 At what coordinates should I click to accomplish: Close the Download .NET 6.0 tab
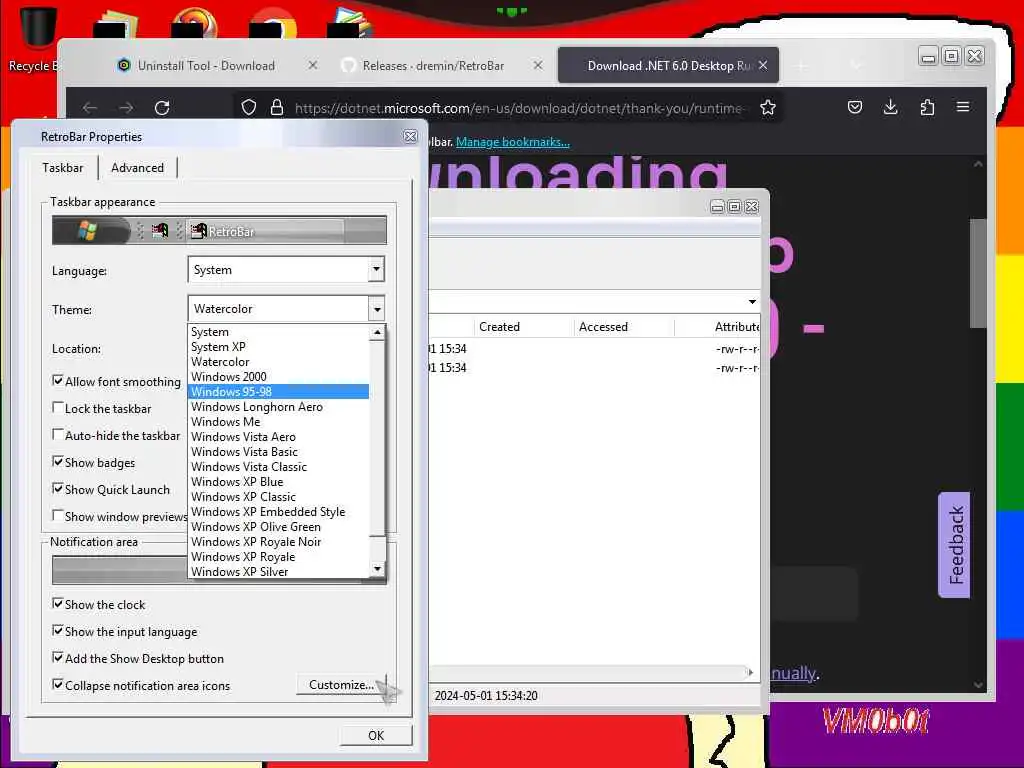tap(763, 65)
